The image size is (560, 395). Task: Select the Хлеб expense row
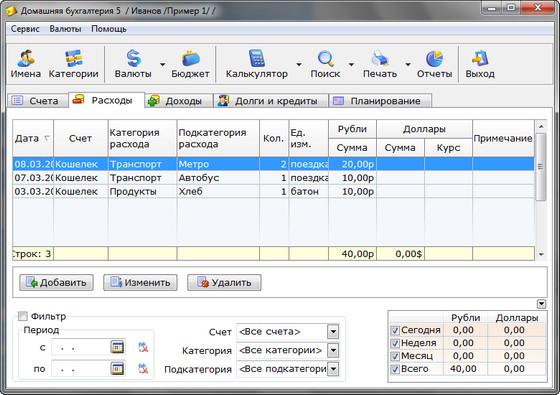point(274,191)
